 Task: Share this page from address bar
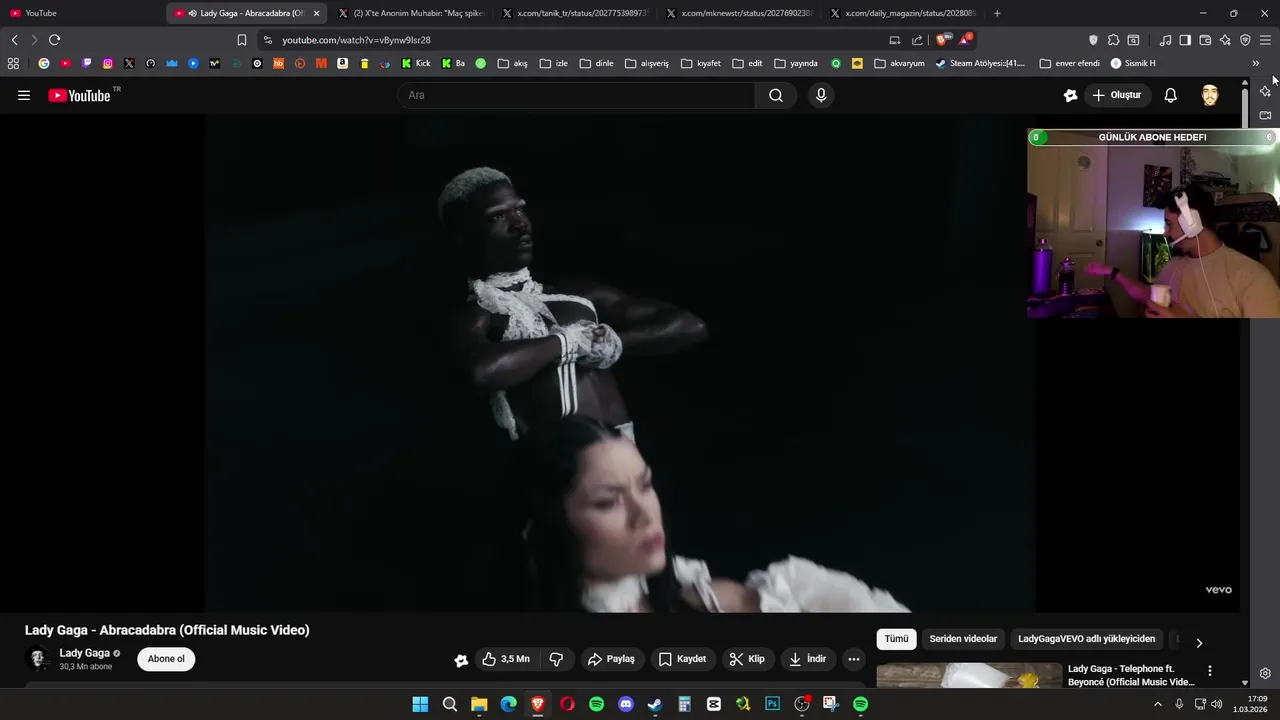point(917,40)
